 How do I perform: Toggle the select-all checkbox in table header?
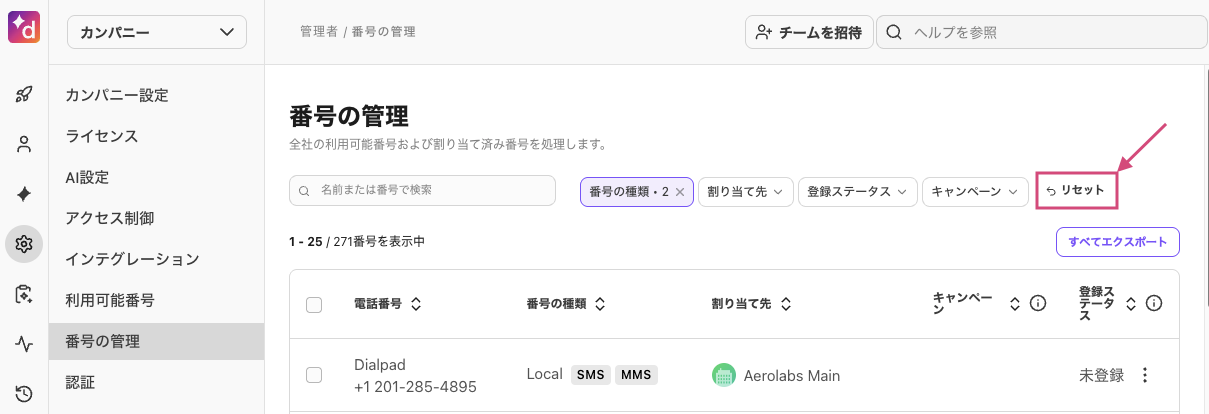click(x=314, y=304)
